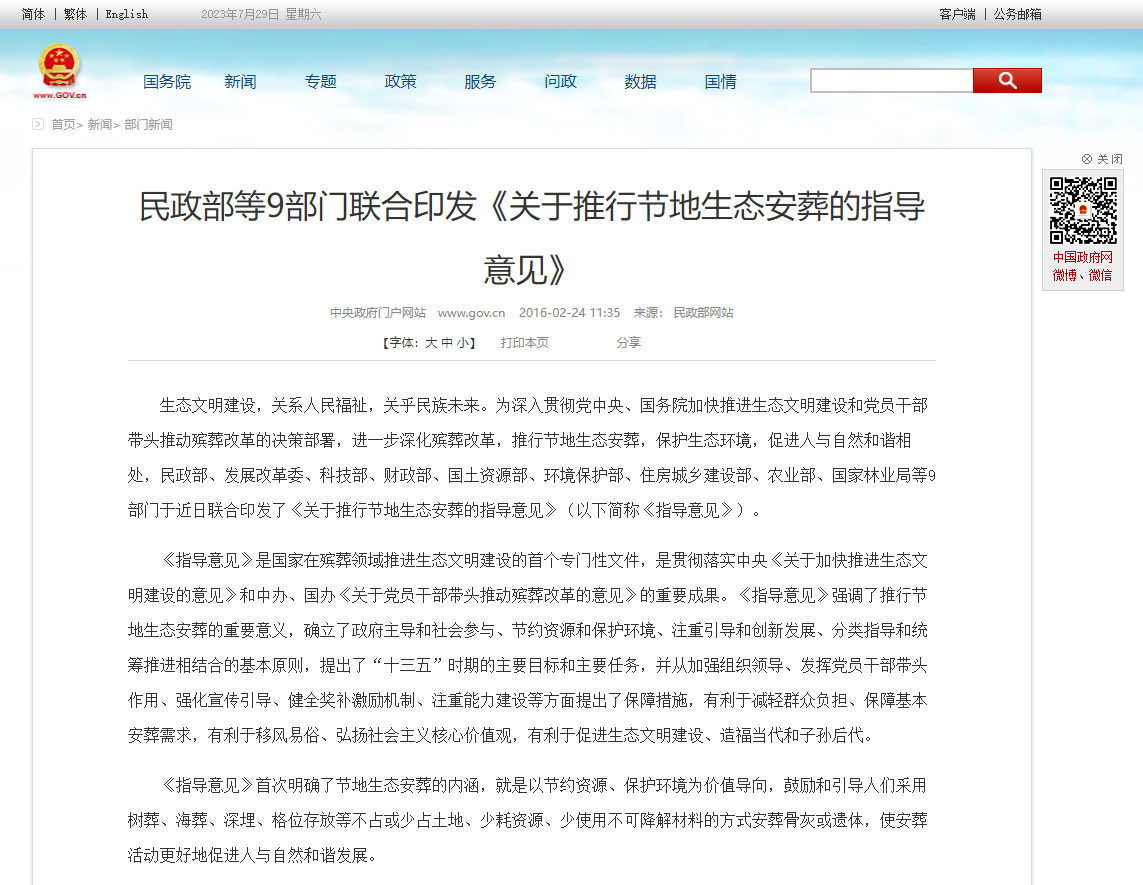Open the 政策 navigation menu
Image resolution: width=1143 pixels, height=885 pixels.
pos(400,82)
